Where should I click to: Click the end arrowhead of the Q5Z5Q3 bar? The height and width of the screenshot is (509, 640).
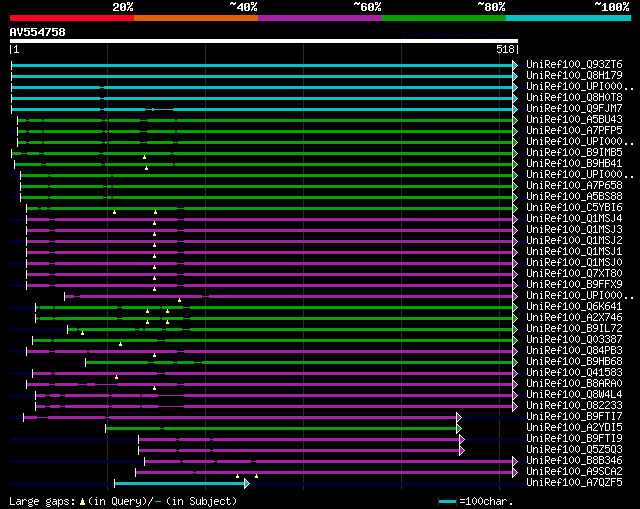462,451
